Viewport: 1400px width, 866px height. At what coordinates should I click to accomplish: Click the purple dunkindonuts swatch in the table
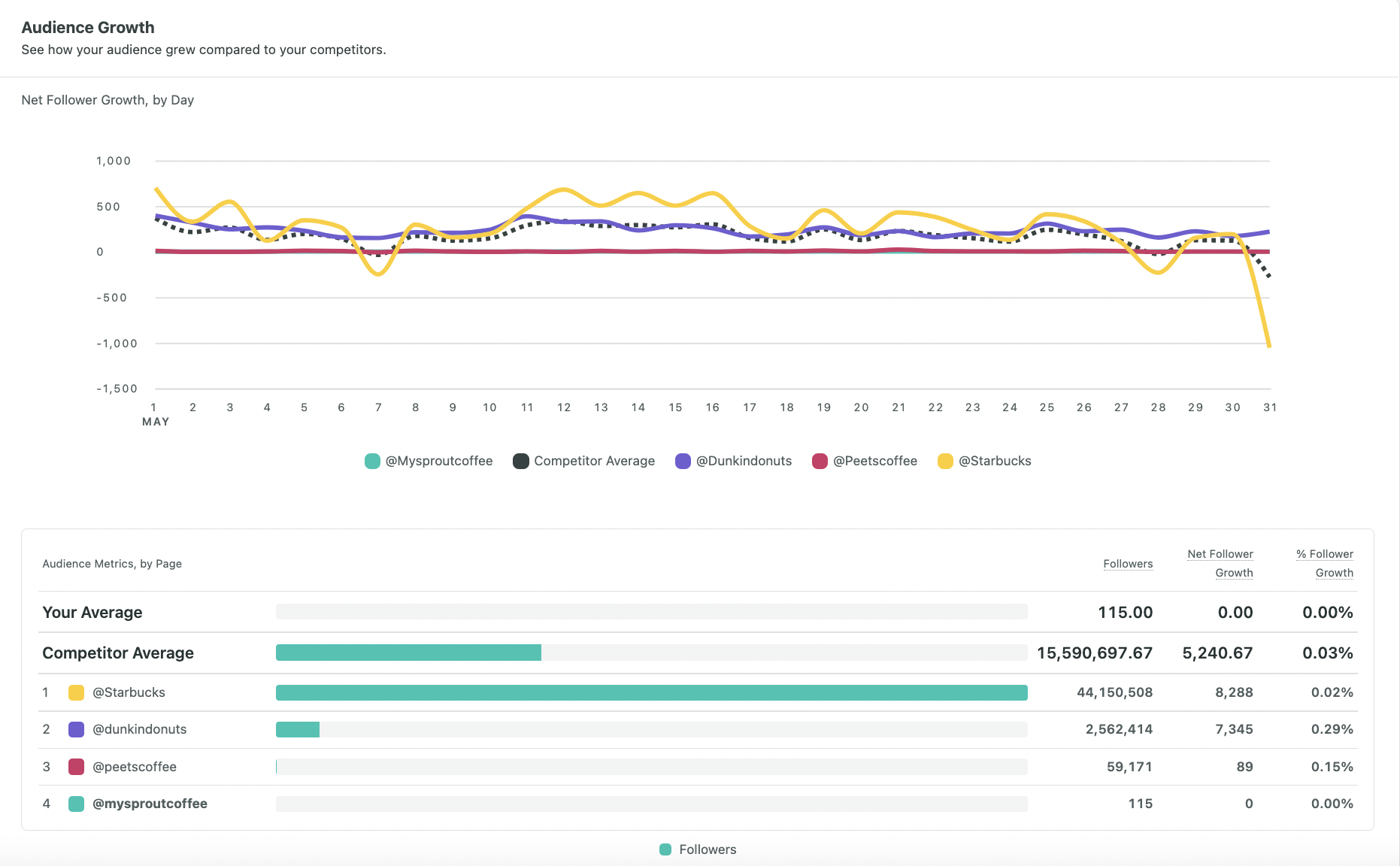coord(75,729)
